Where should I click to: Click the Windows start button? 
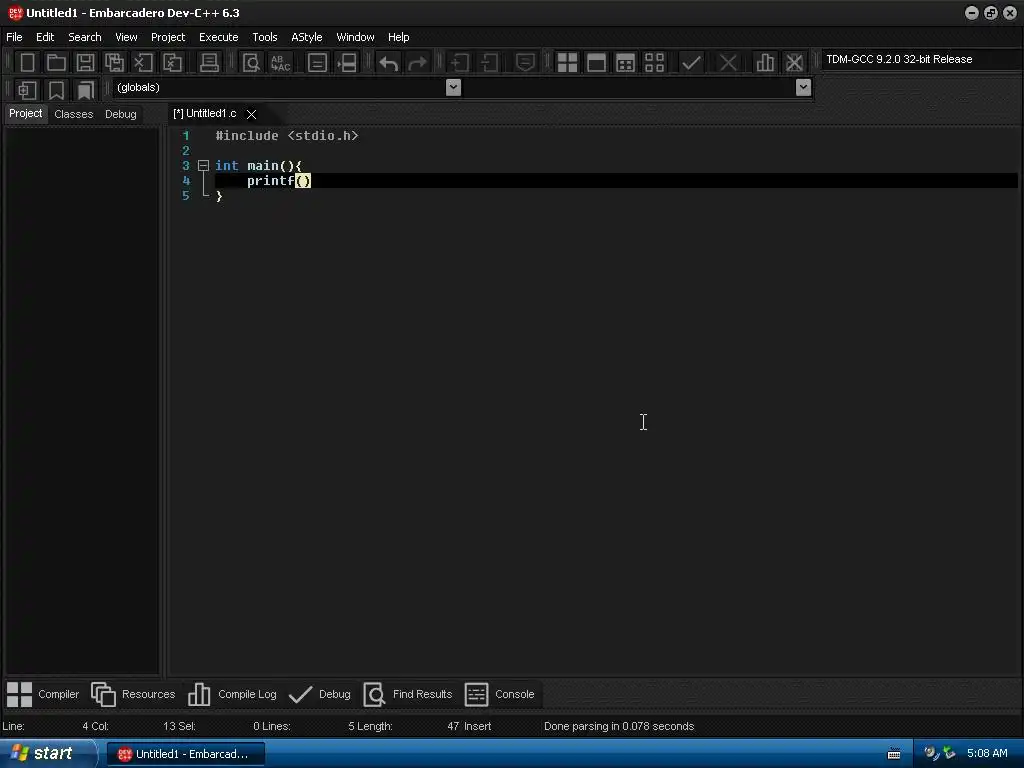47,754
